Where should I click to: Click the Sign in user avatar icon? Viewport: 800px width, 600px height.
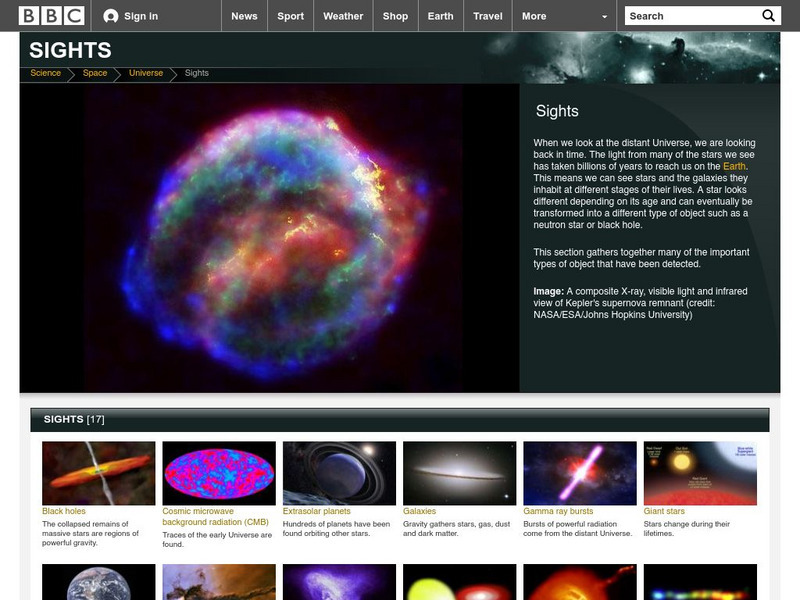(x=110, y=16)
